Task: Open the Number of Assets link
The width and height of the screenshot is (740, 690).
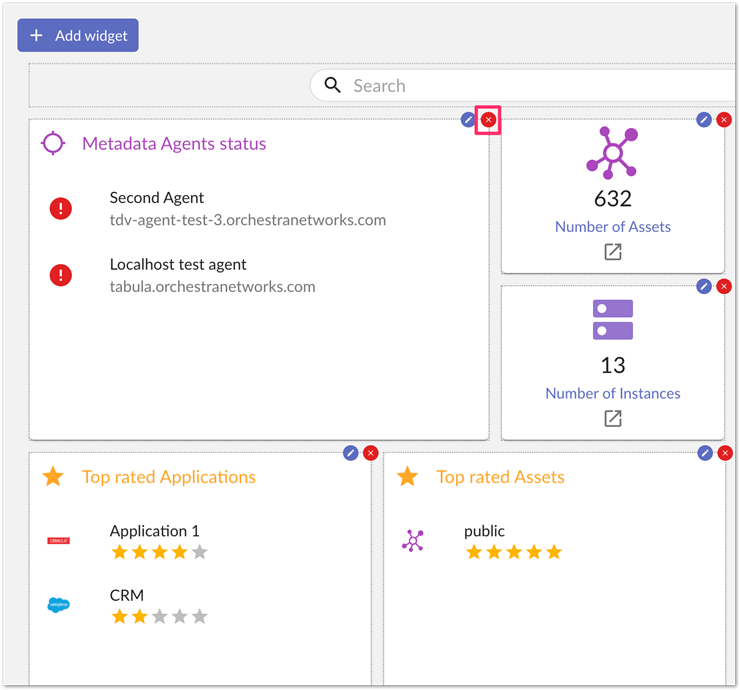Action: [613, 227]
